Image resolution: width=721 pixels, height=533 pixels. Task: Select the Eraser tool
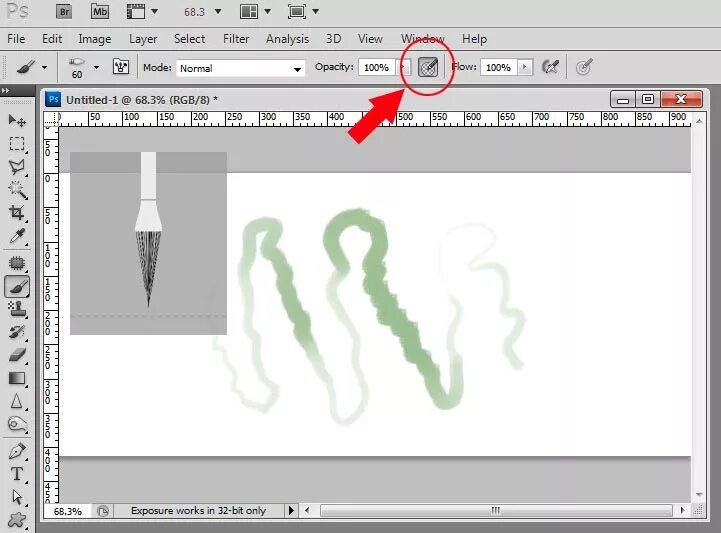(17, 355)
